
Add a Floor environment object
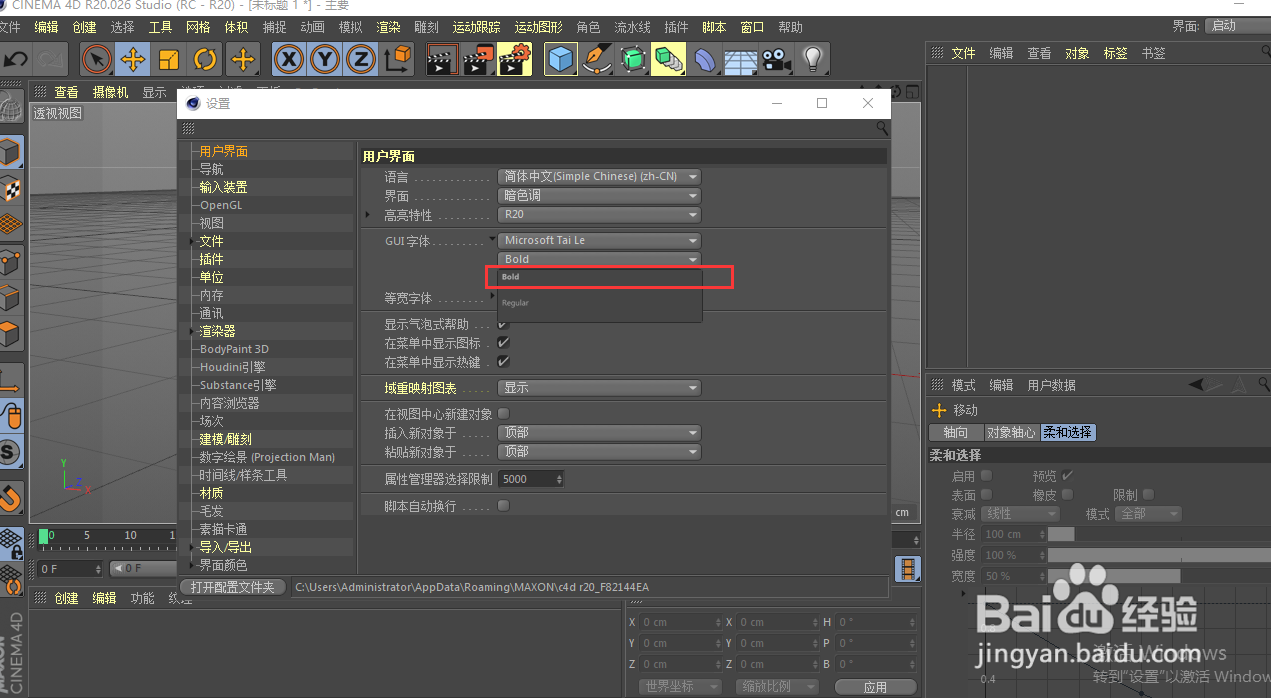741,60
